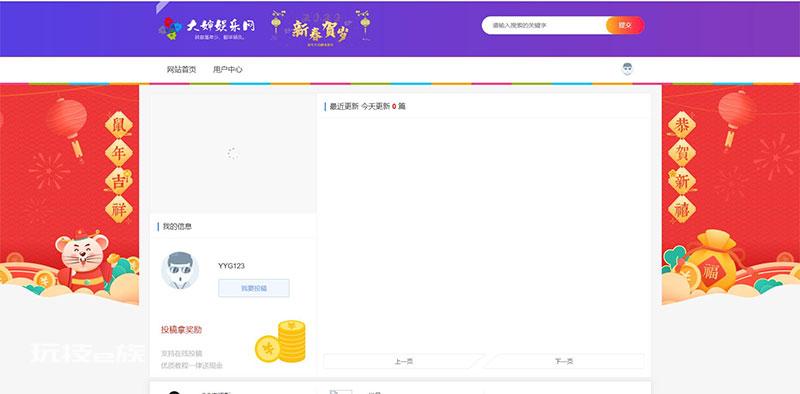Open the 投稿拿奖励 promo link

[x=181, y=330]
